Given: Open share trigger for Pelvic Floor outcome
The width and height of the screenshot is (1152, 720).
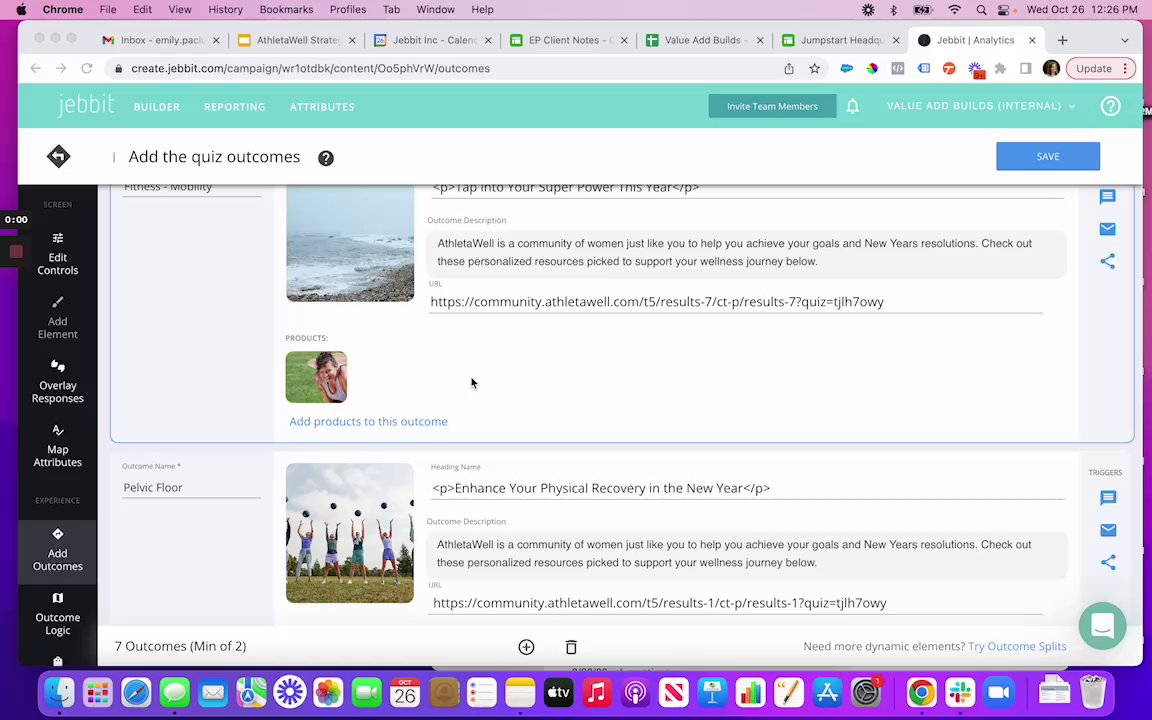Looking at the screenshot, I should pyautogui.click(x=1108, y=563).
